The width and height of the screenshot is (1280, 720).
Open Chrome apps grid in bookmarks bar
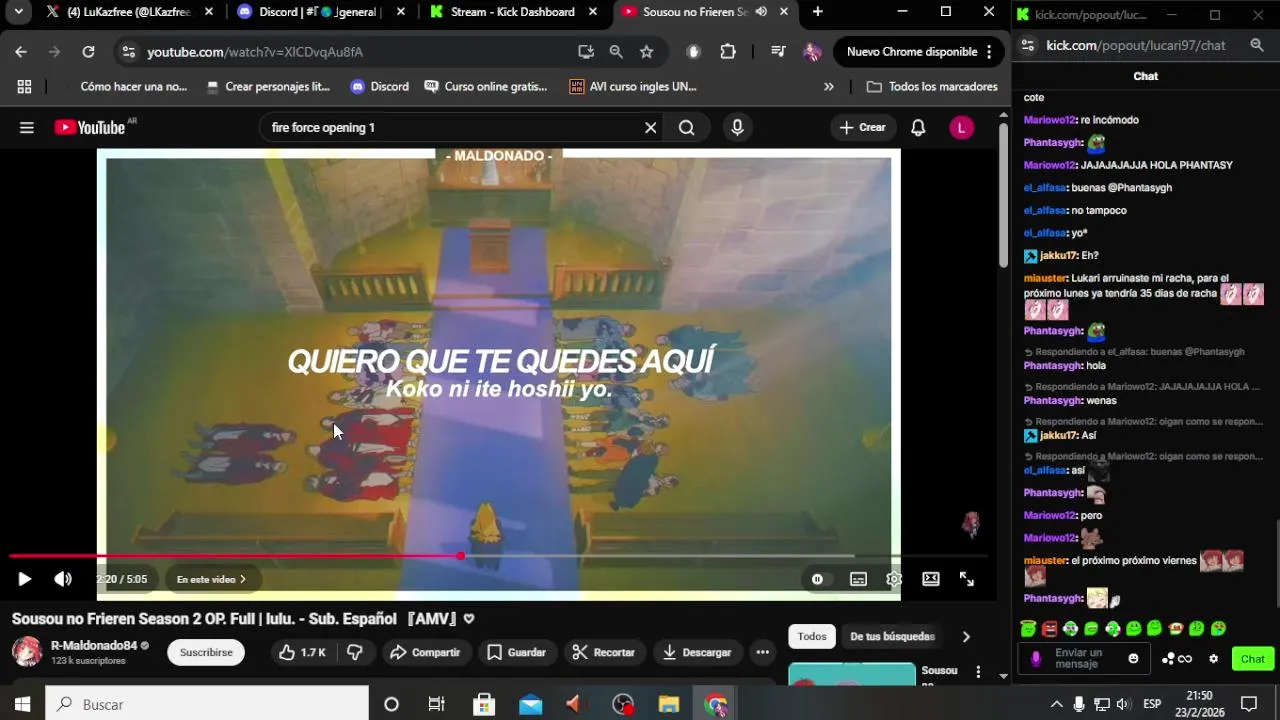coord(24,87)
